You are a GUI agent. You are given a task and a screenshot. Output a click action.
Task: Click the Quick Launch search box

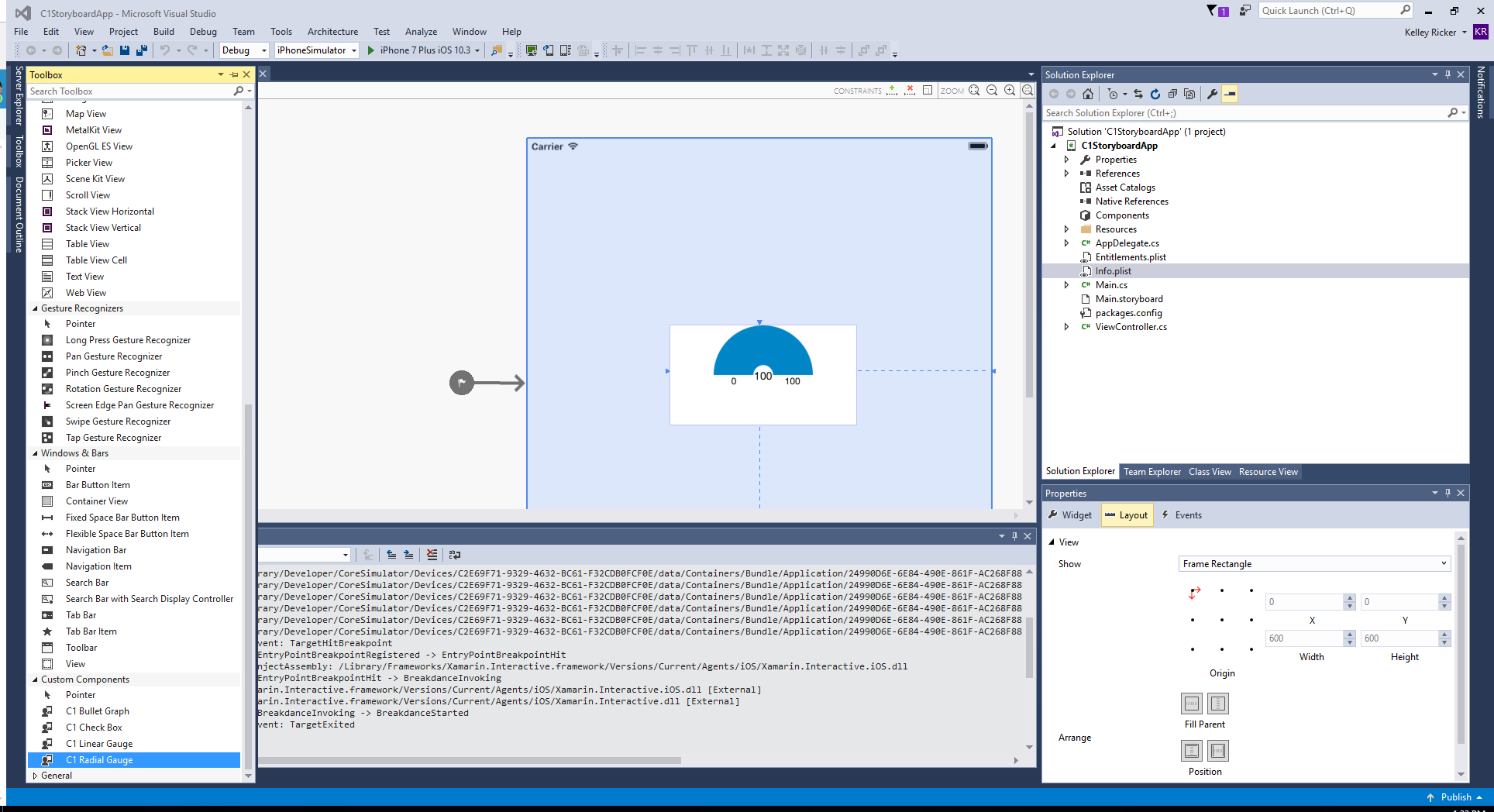(1328, 11)
